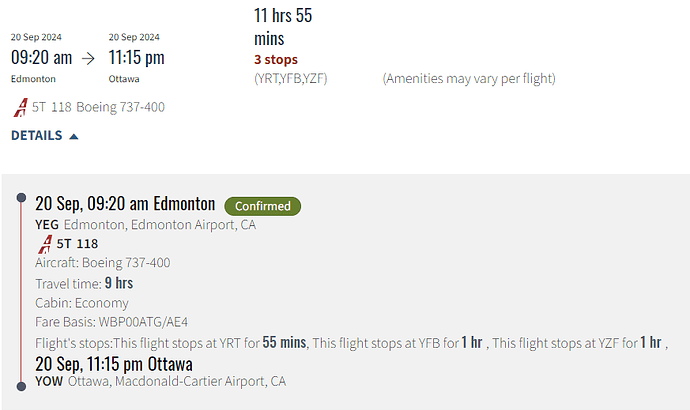690x410 pixels.
Task: Click the arrow between departure and arrival times
Action: click(x=87, y=57)
